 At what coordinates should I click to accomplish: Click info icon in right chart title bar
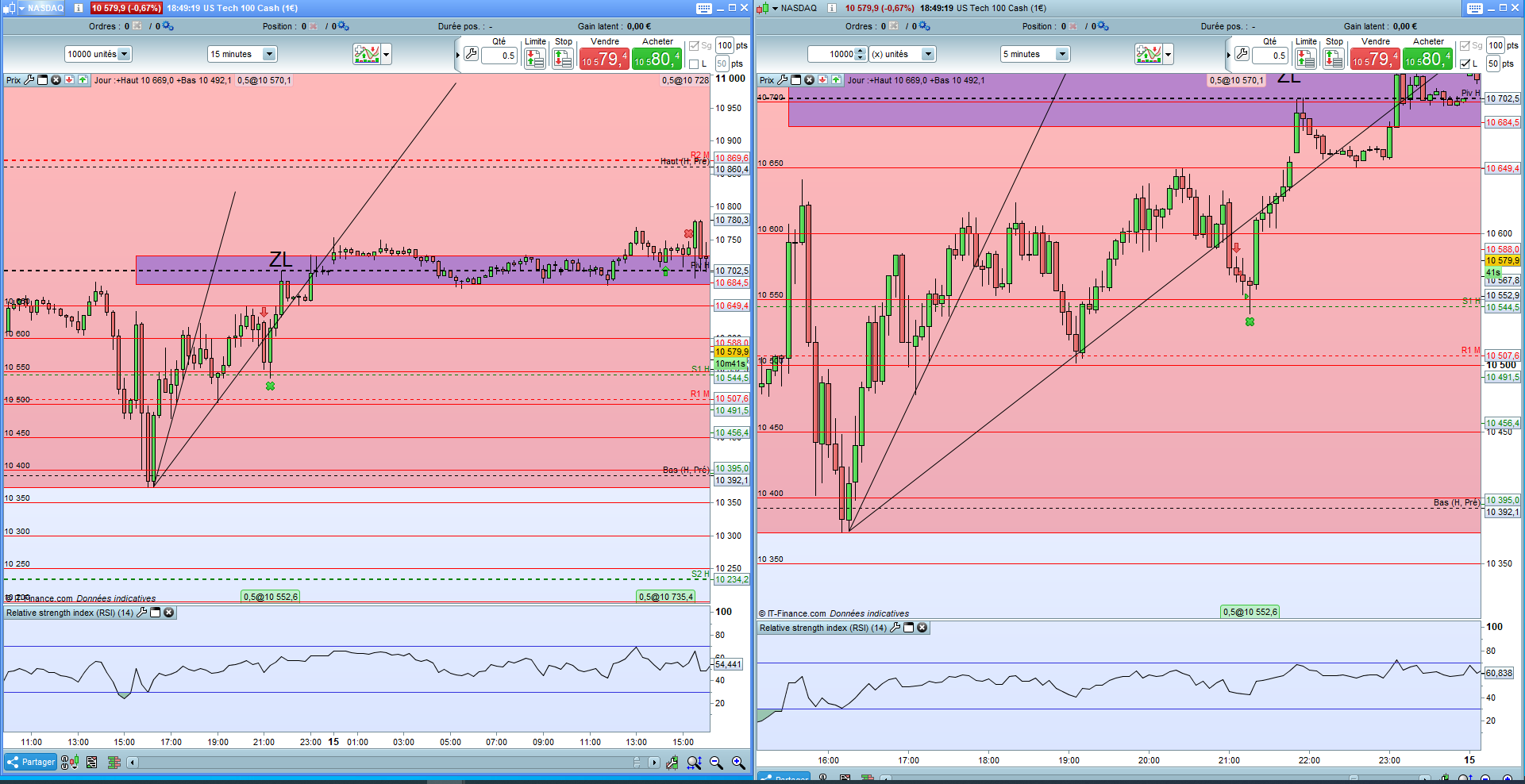(832, 8)
